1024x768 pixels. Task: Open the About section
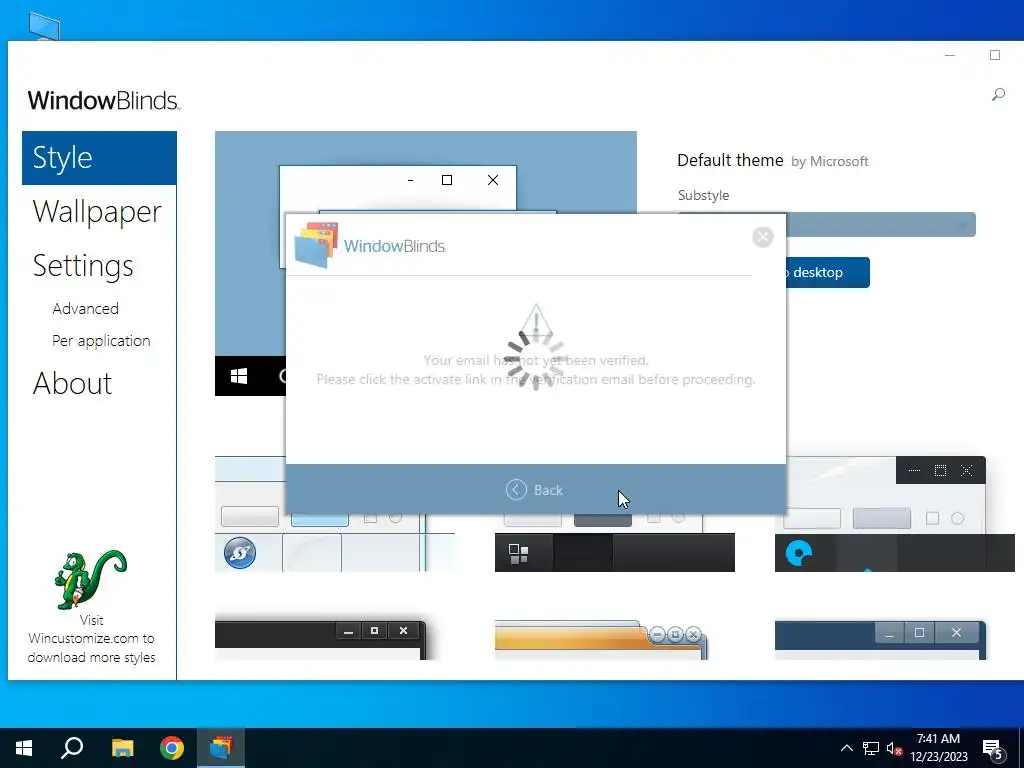click(72, 383)
